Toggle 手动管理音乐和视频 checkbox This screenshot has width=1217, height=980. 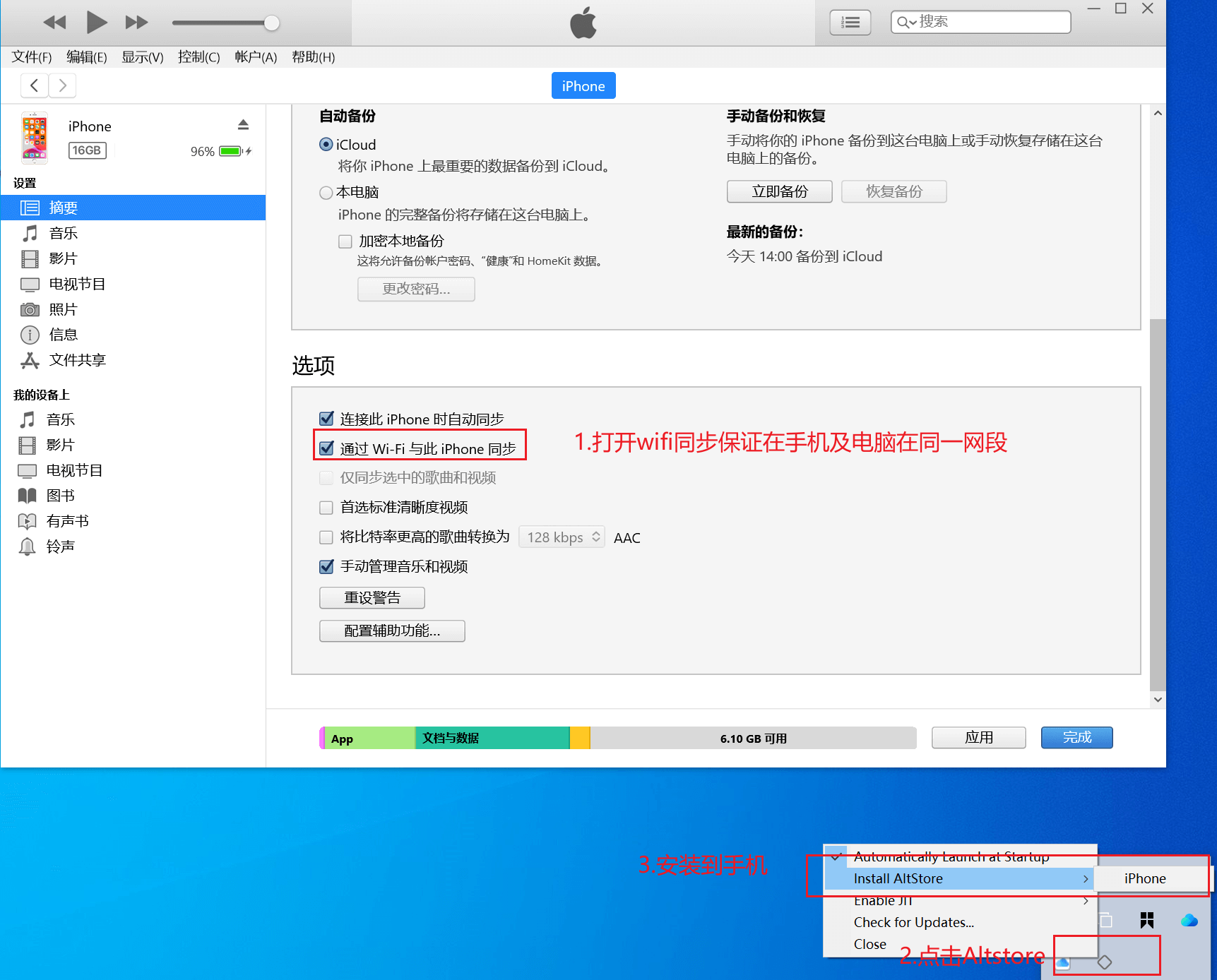[326, 566]
